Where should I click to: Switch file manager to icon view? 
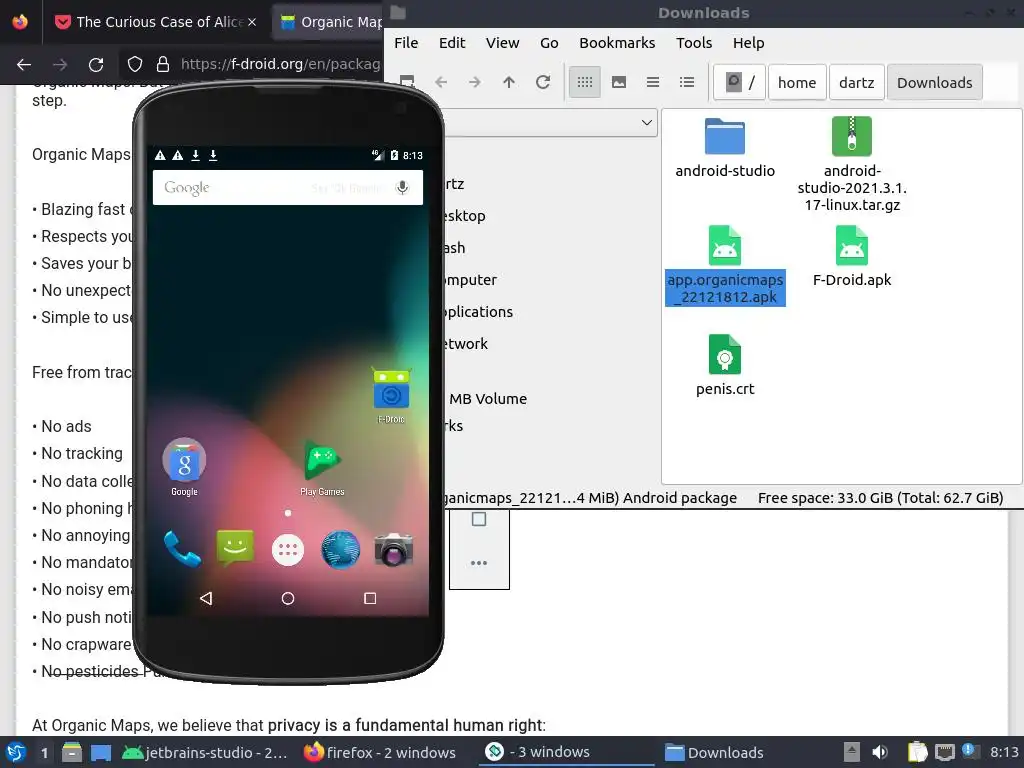(x=584, y=82)
